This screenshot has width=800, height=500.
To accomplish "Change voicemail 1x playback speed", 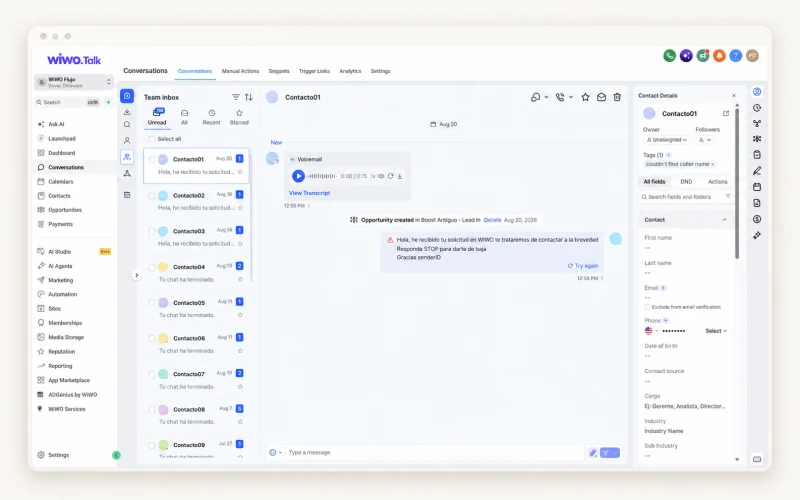I will (x=372, y=176).
